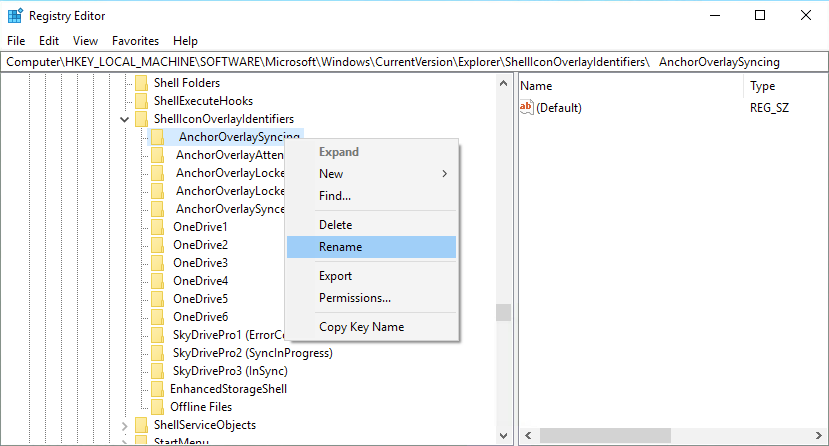This screenshot has height=446, width=829.
Task: Click the OneDrive2 folder icon
Action: coord(157,245)
